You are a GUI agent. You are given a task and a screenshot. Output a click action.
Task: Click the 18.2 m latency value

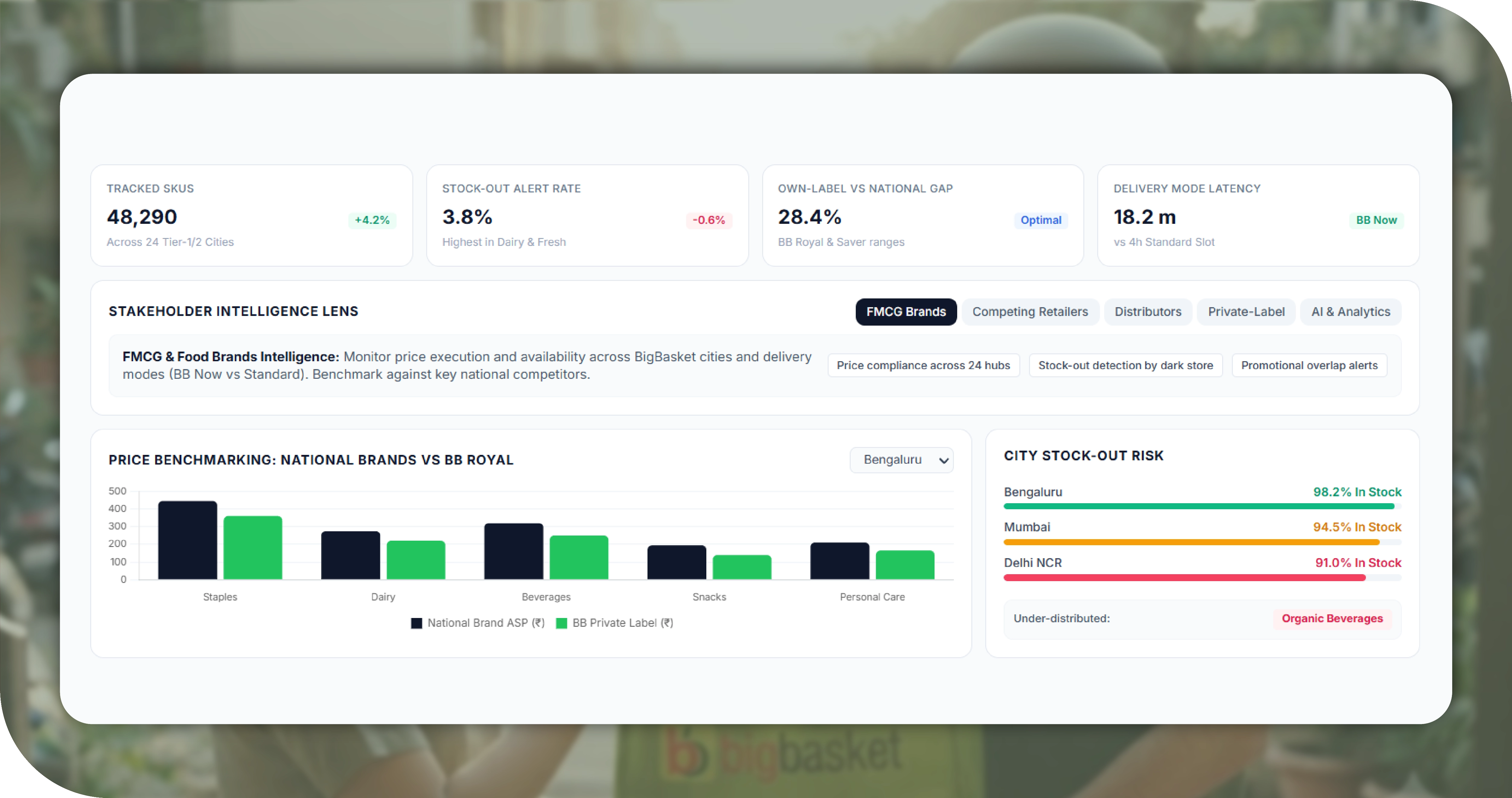(1145, 217)
